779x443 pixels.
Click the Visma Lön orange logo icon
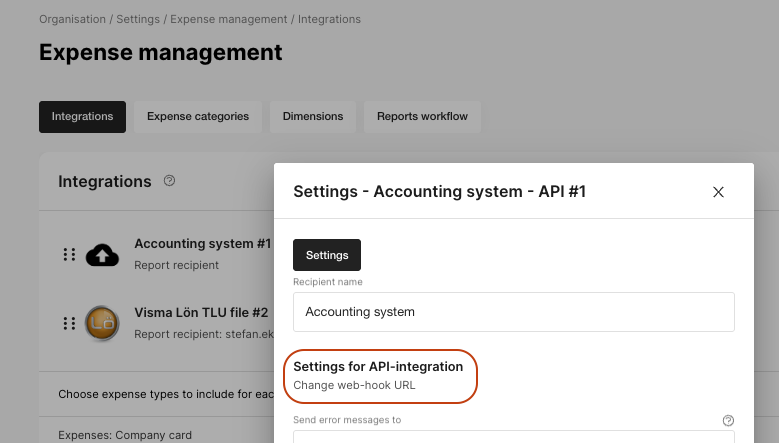coord(102,323)
